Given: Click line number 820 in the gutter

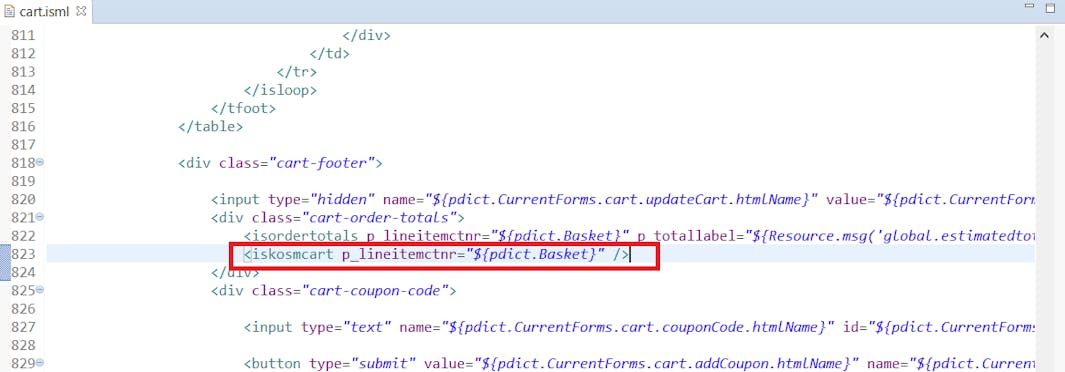Looking at the screenshot, I should [x=23, y=200].
